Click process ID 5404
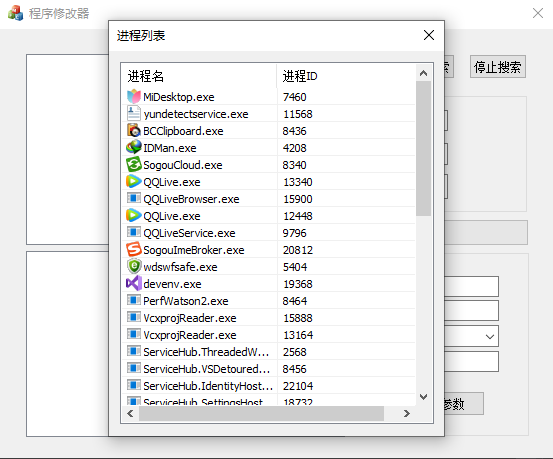Viewport: 553px width, 459px height. click(295, 267)
